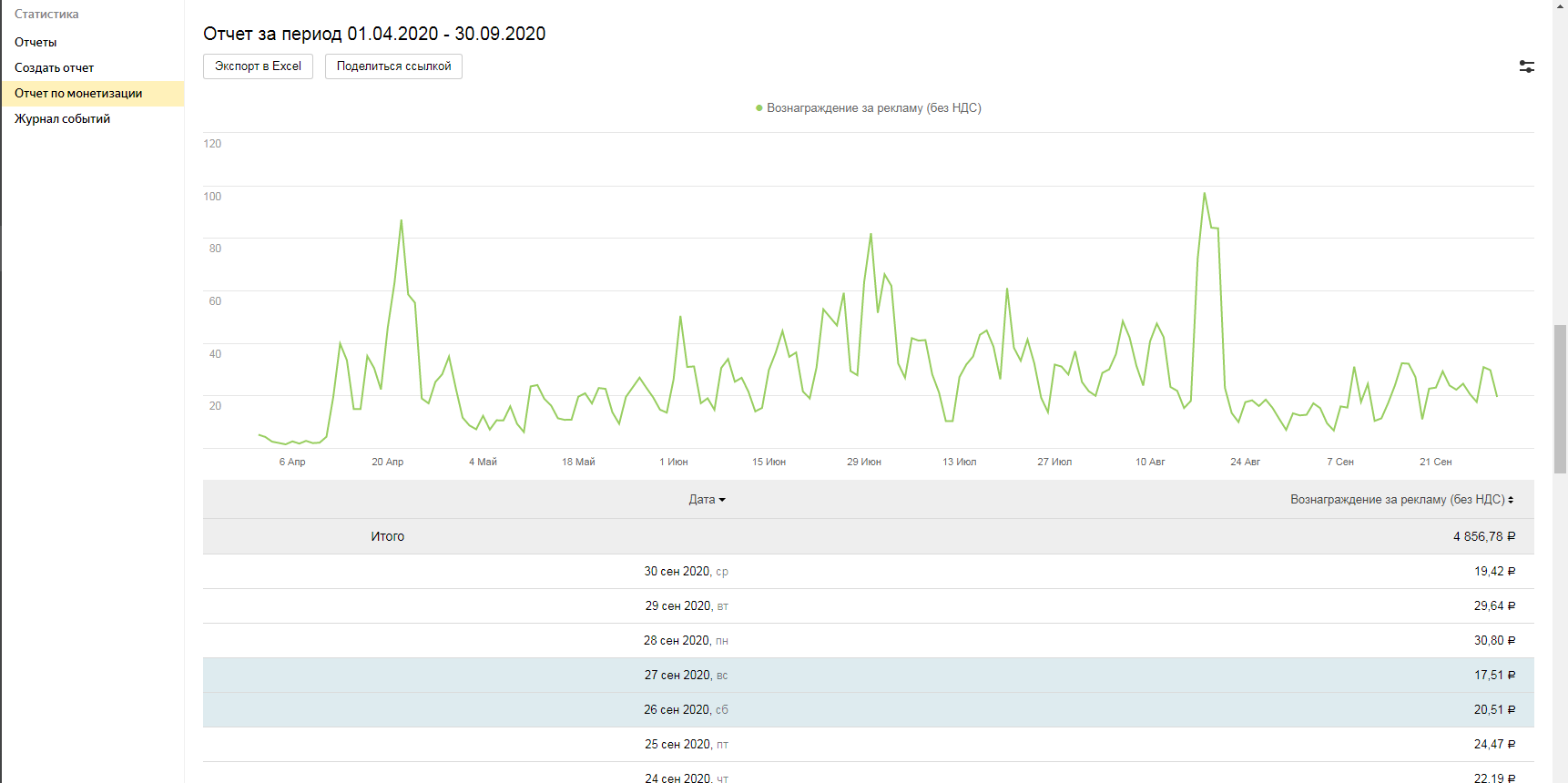
Task: Click the Статистика sidebar heading
Action: click(46, 15)
